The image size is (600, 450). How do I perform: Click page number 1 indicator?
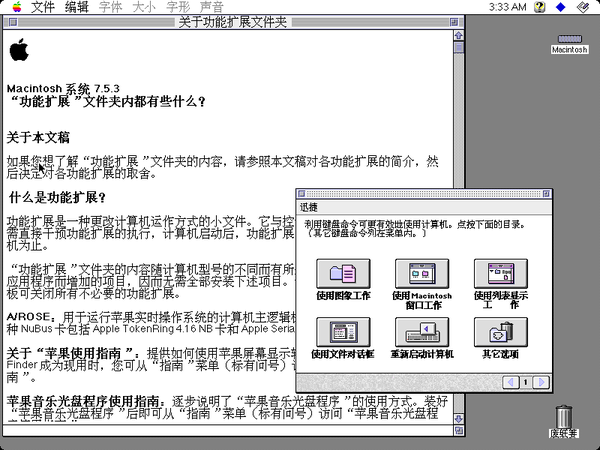tap(526, 382)
